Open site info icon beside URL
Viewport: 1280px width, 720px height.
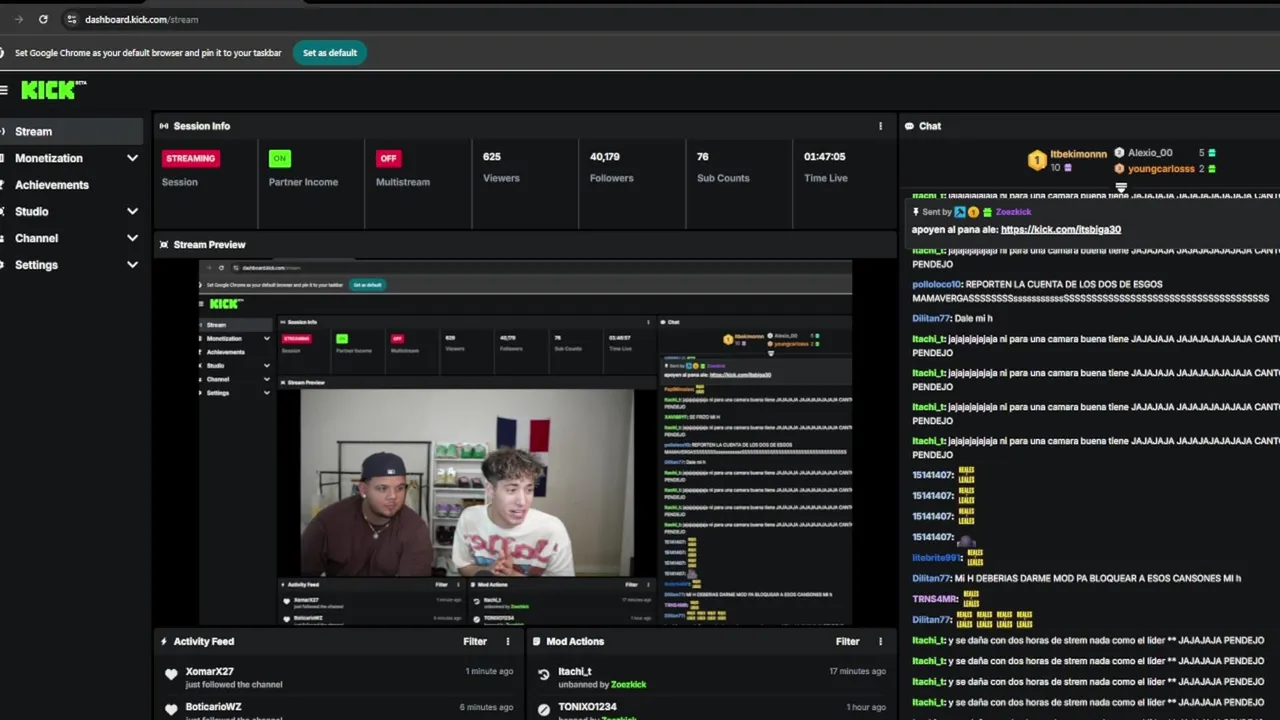pos(71,19)
